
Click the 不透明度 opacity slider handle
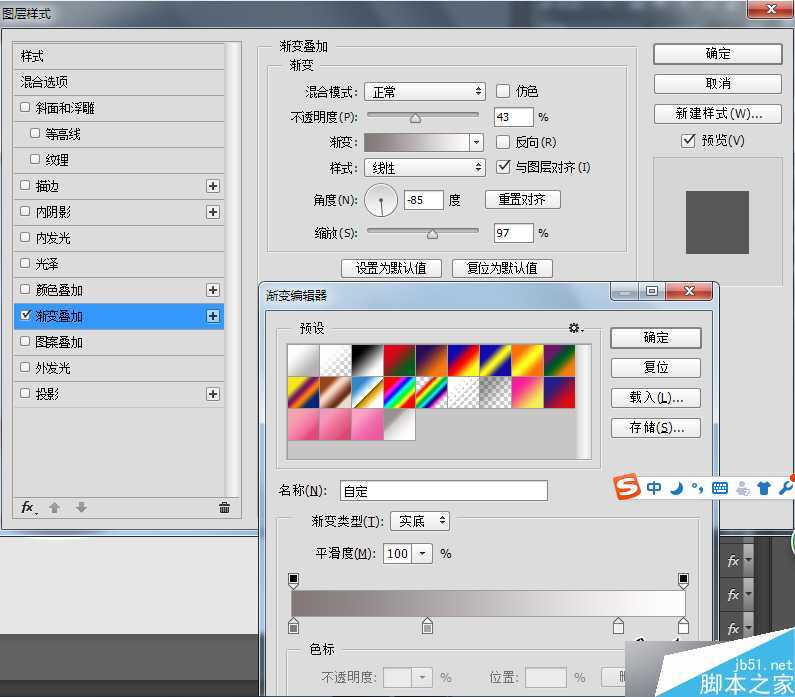[x=415, y=118]
